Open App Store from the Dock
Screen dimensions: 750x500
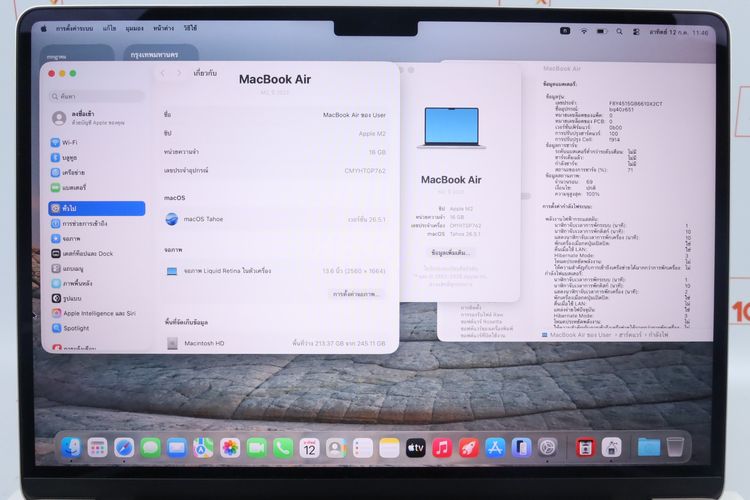pos(495,448)
